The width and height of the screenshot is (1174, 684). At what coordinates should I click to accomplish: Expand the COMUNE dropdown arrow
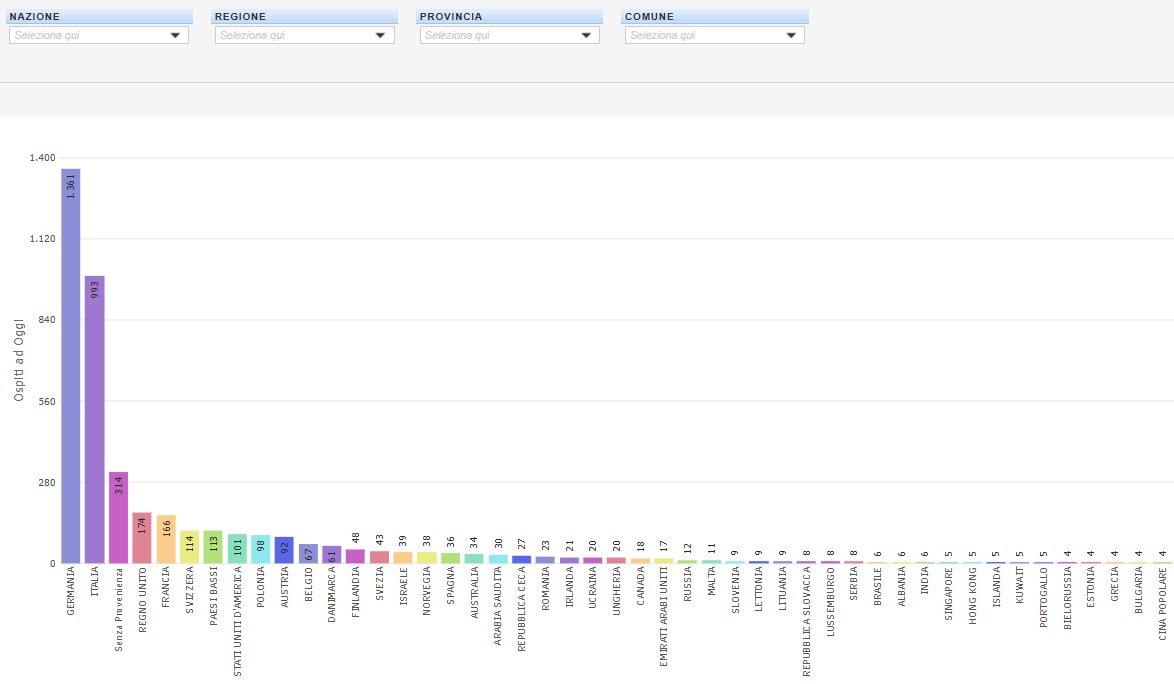(791, 35)
